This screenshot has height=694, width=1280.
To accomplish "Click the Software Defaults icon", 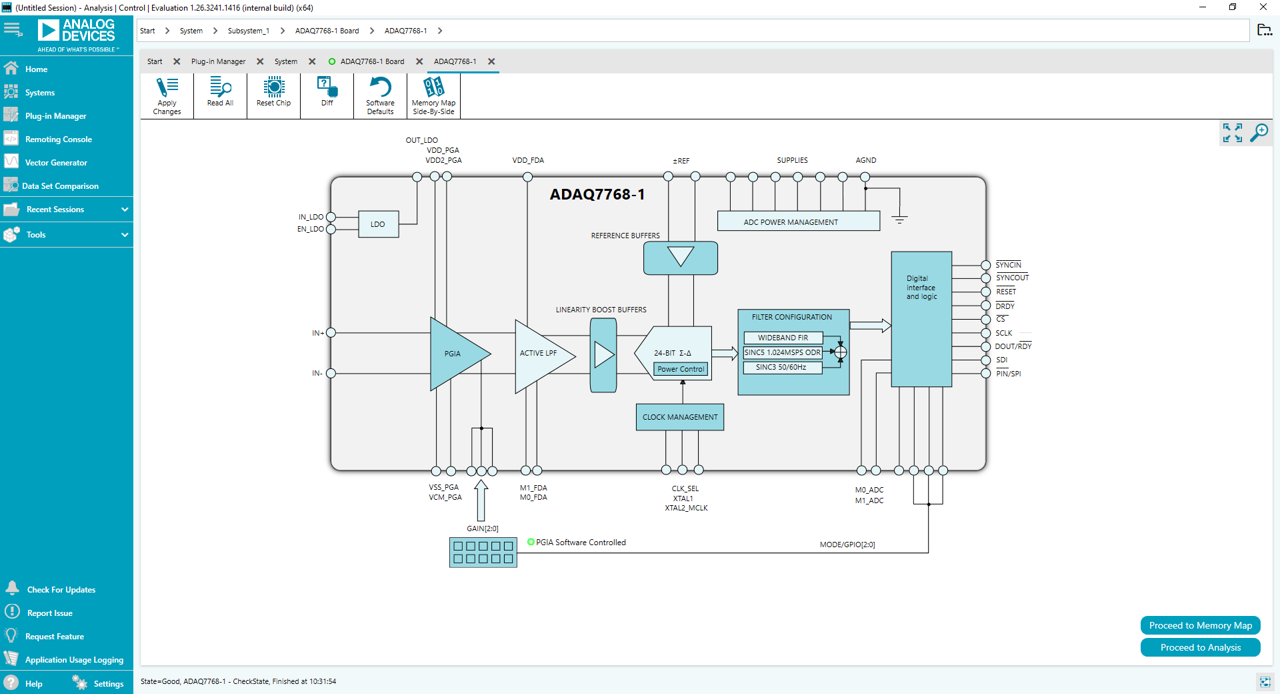I will pyautogui.click(x=380, y=95).
